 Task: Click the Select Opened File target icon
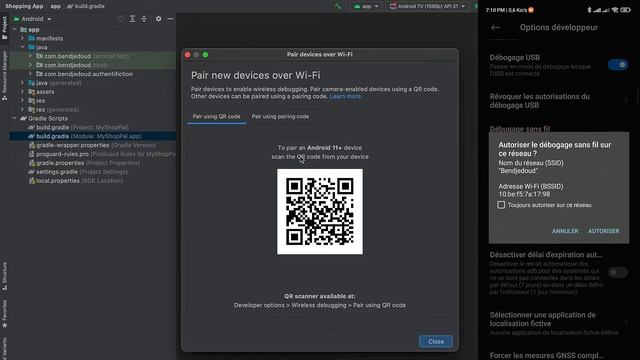pyautogui.click(x=121, y=19)
